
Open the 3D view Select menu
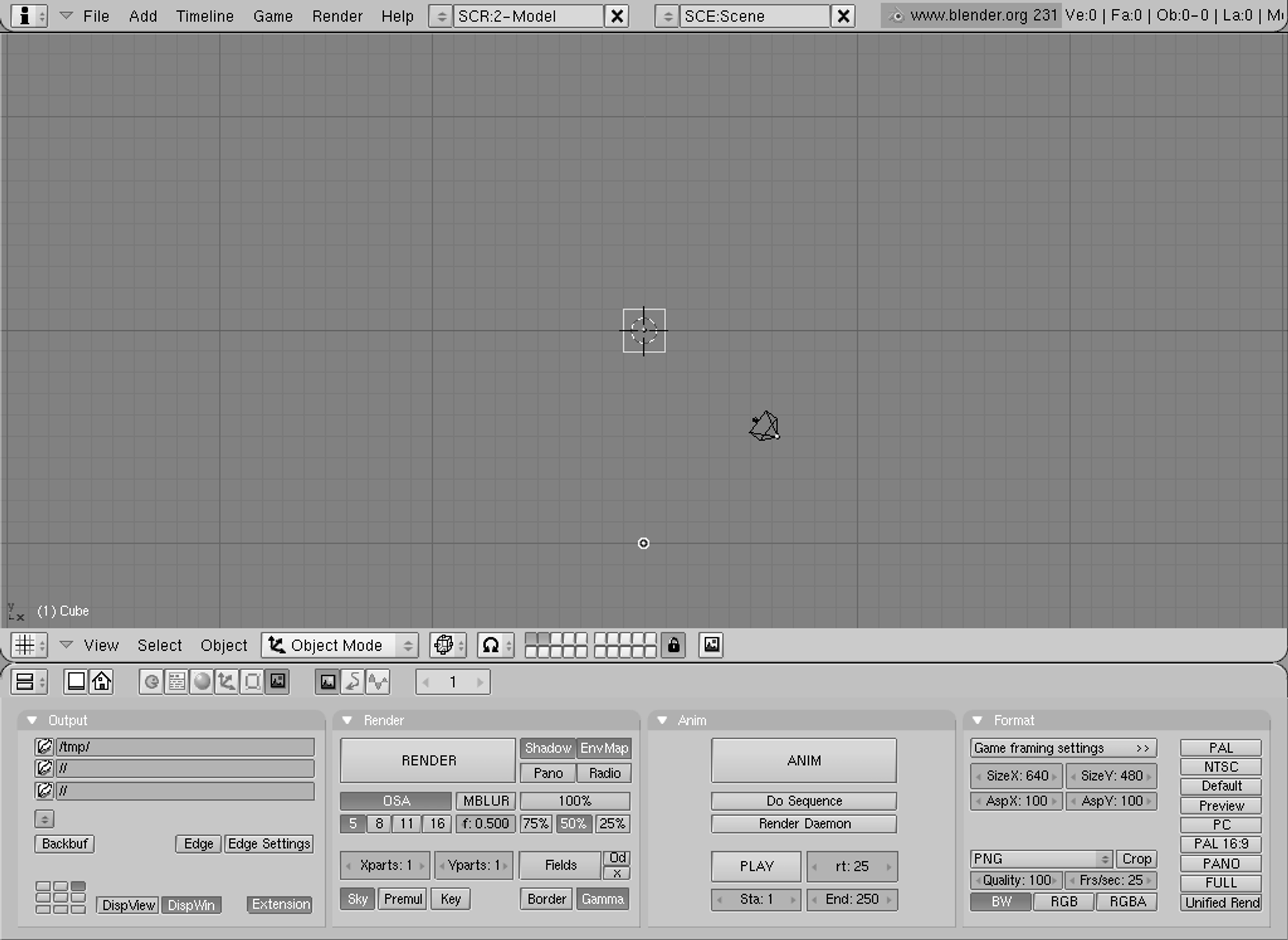pyautogui.click(x=160, y=645)
